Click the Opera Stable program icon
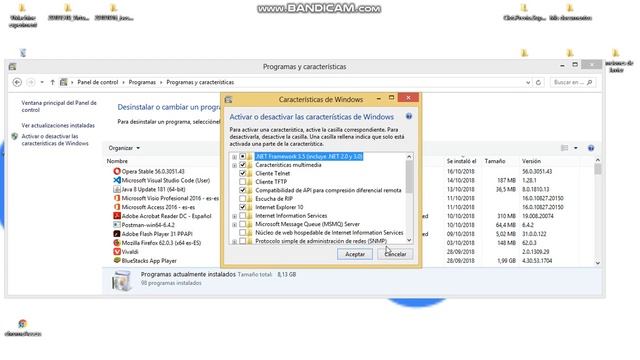This screenshot has width=640, height=360. (117, 171)
